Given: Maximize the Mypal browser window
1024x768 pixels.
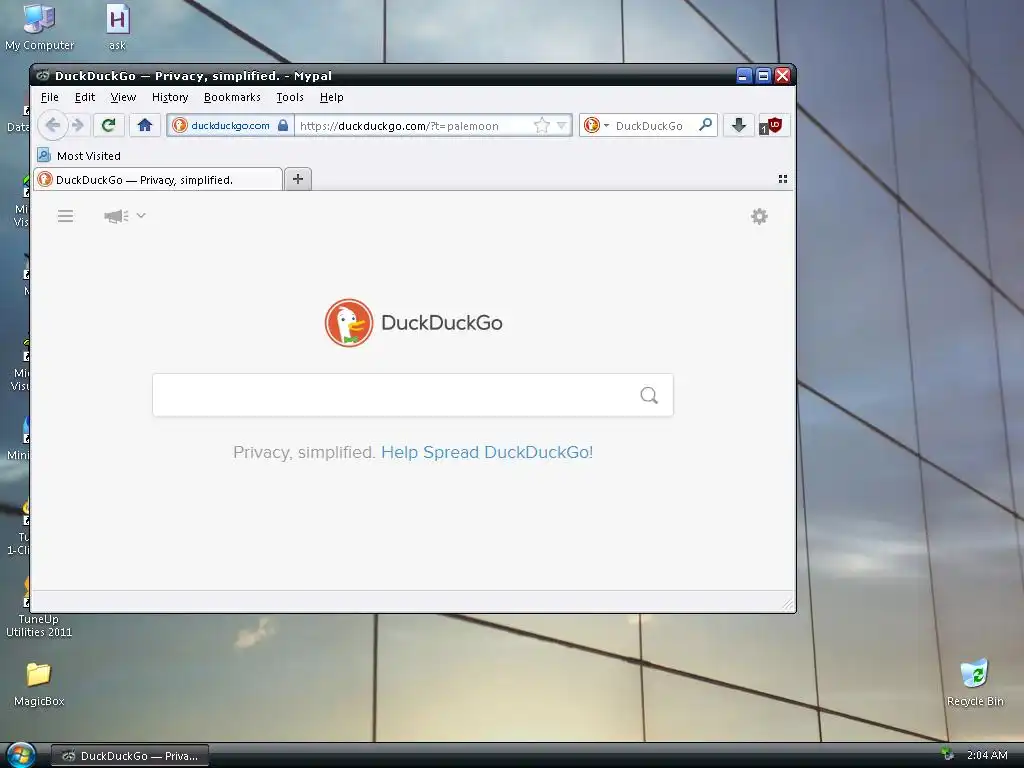Looking at the screenshot, I should click(x=763, y=76).
